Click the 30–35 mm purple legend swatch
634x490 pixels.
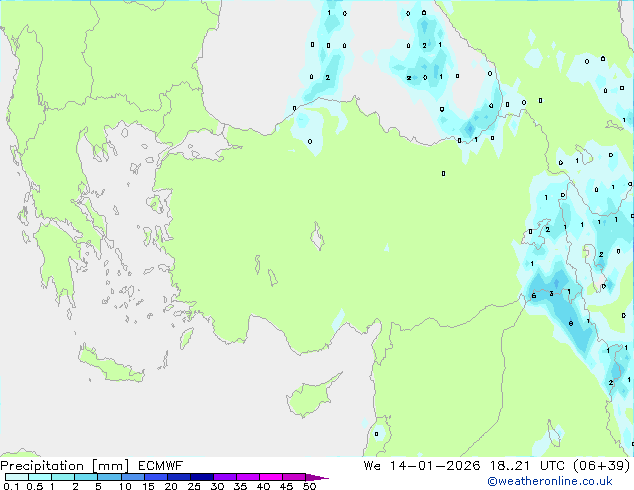pyautogui.click(x=225, y=477)
